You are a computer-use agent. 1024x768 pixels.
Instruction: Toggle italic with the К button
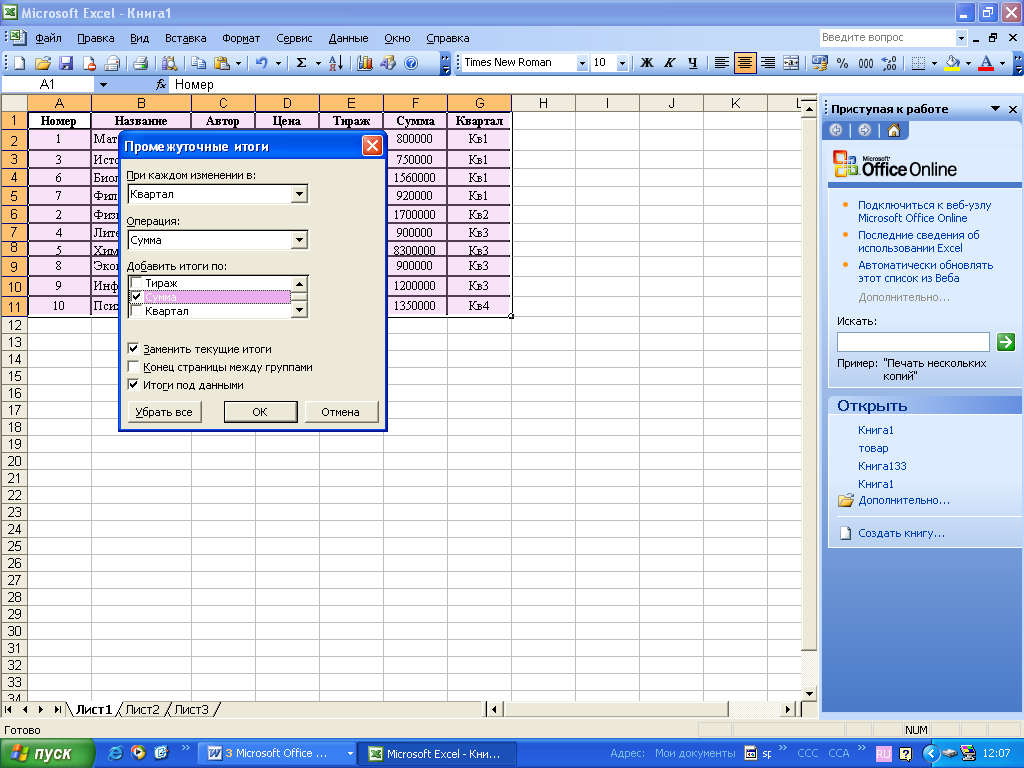tap(669, 63)
